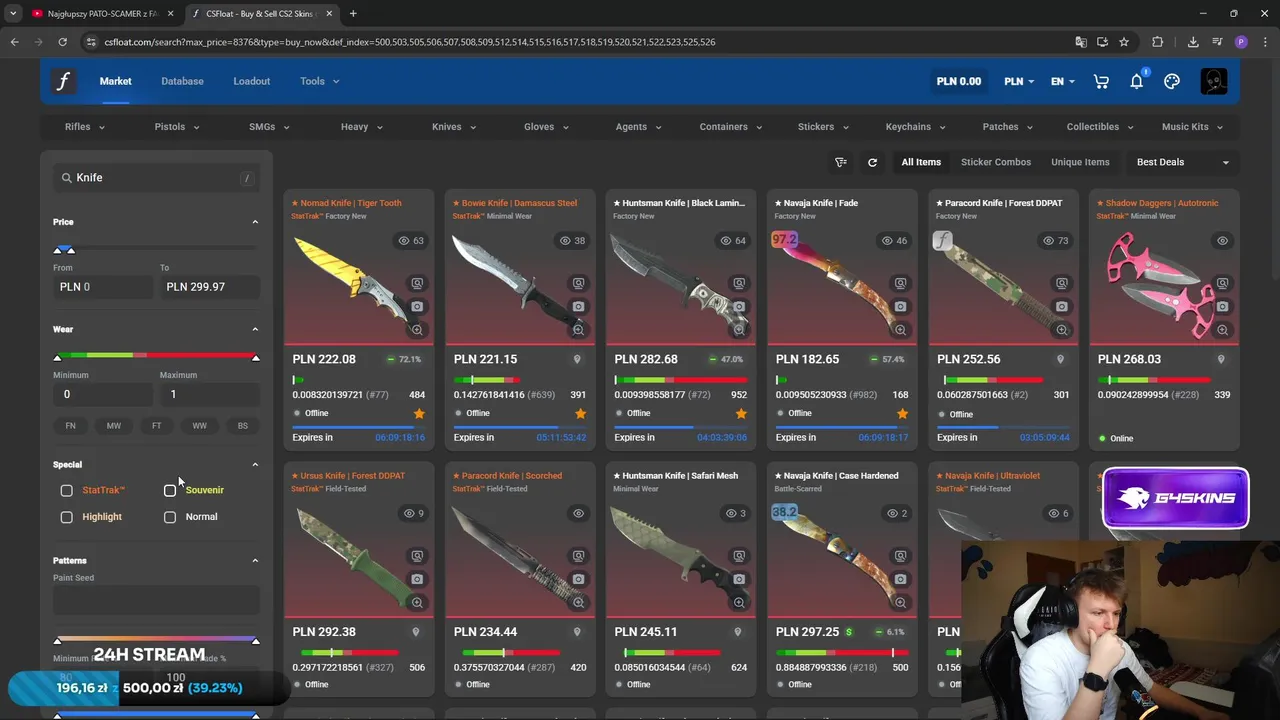Viewport: 1280px width, 720px height.
Task: Open the Best Deals sort dropdown
Action: point(1182,162)
